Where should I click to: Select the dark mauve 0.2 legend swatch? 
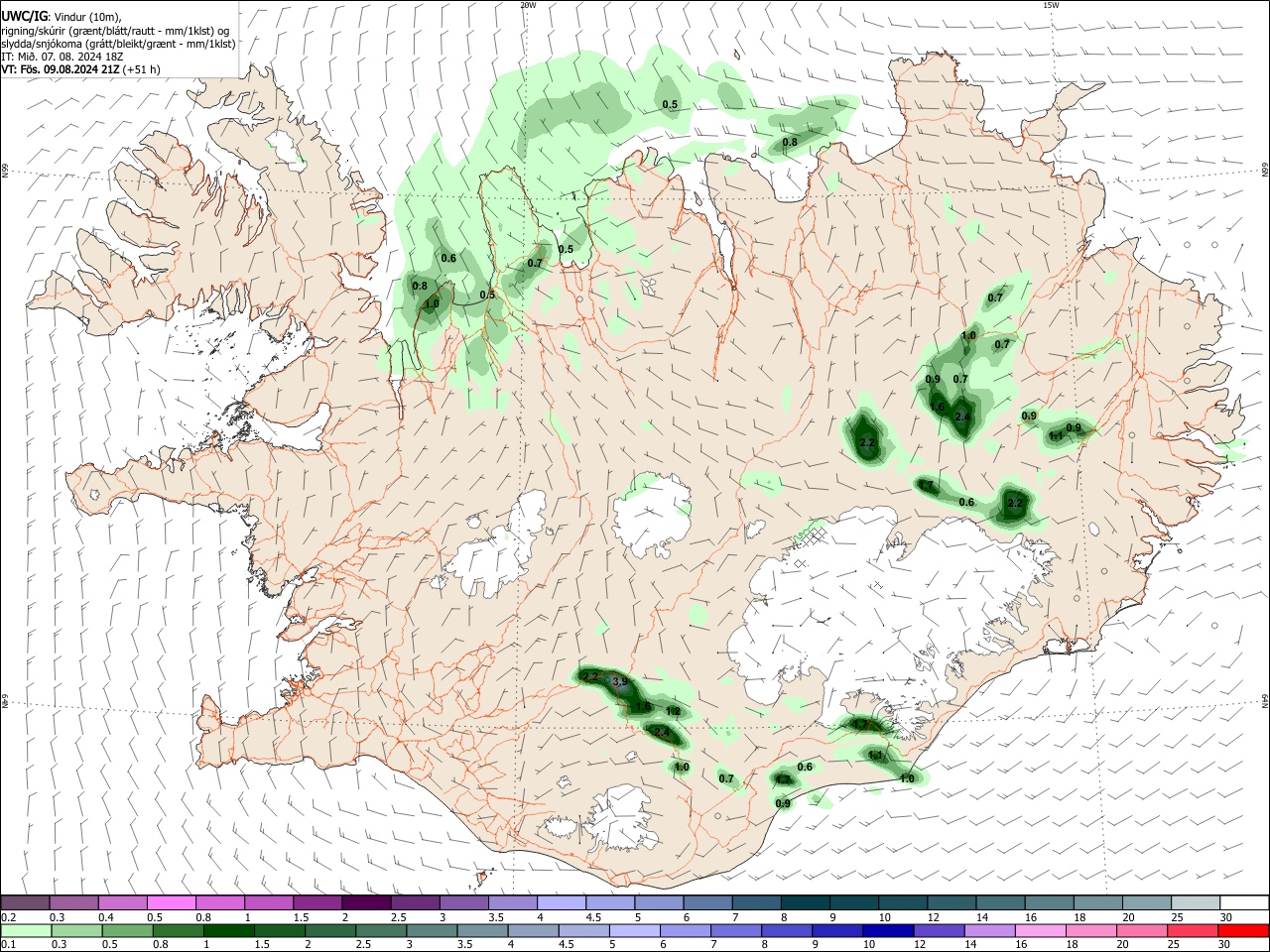pos(25,902)
